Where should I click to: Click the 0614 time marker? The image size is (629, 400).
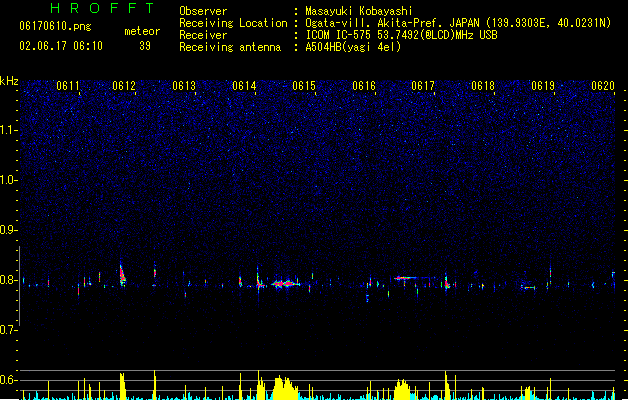pos(244,86)
